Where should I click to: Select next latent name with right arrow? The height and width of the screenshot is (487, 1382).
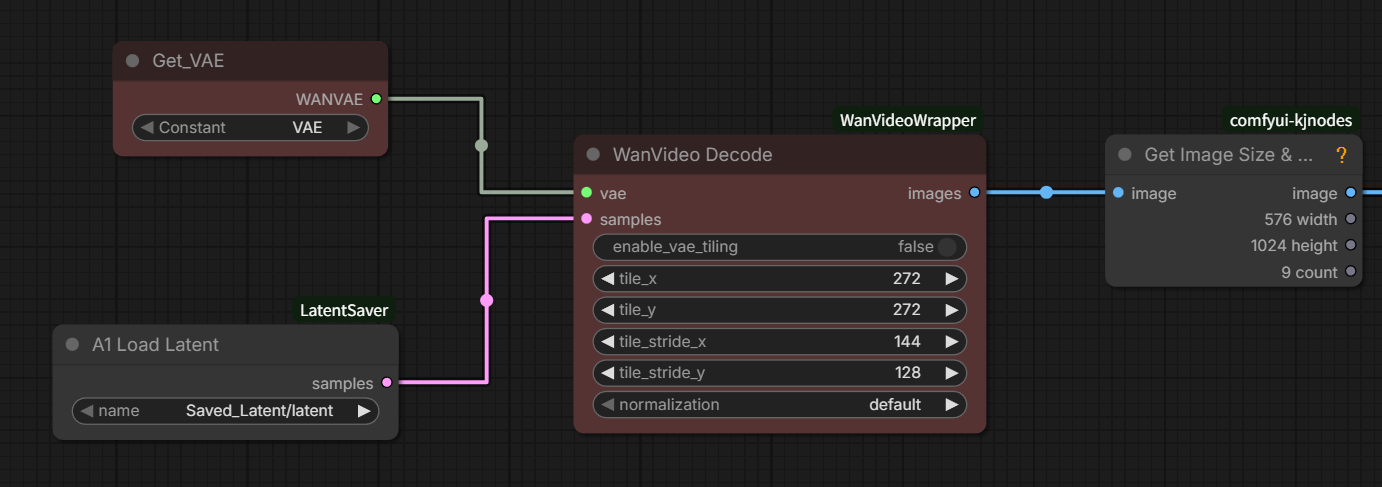364,411
